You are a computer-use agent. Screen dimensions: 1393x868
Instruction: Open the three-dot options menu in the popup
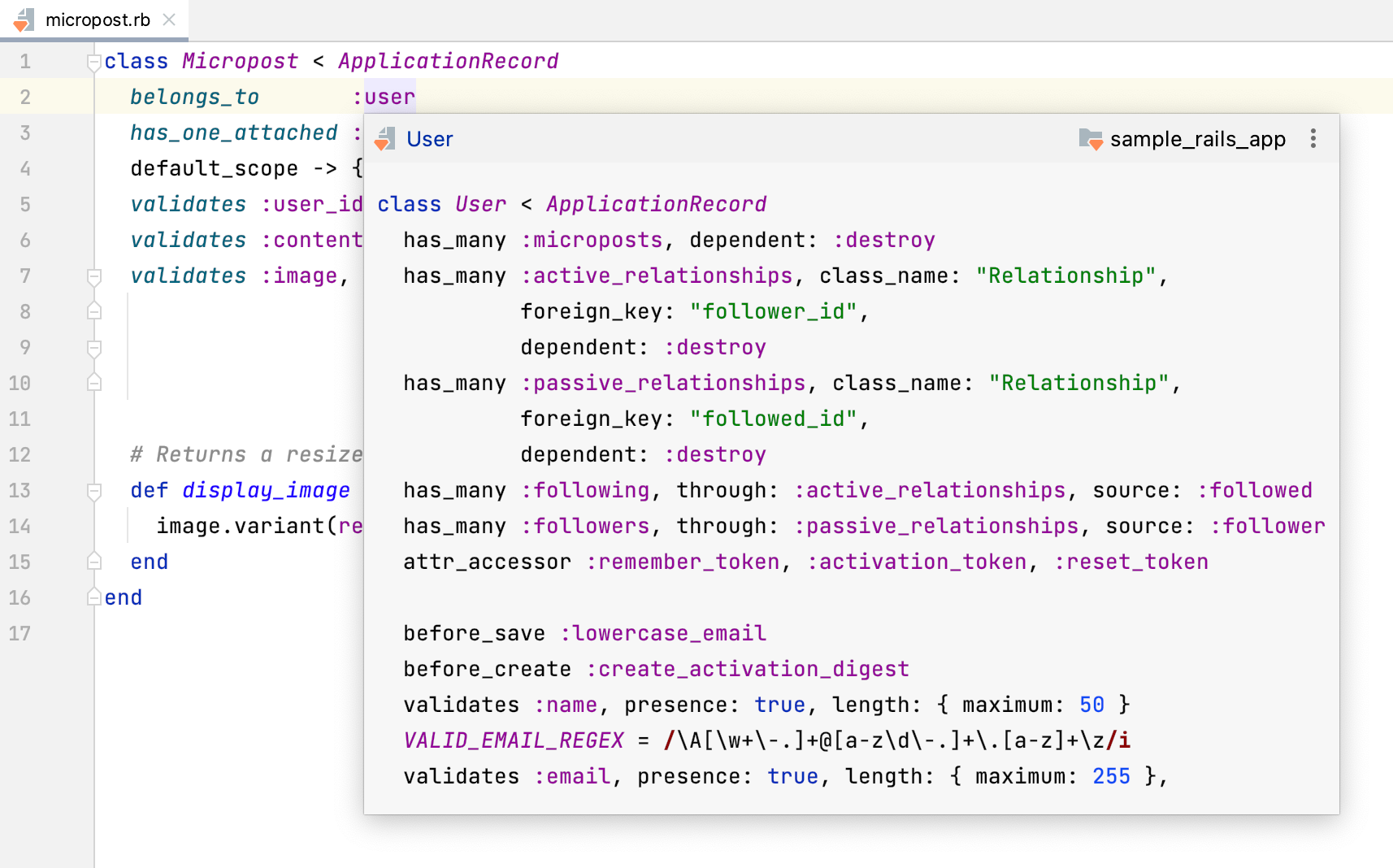1313,139
